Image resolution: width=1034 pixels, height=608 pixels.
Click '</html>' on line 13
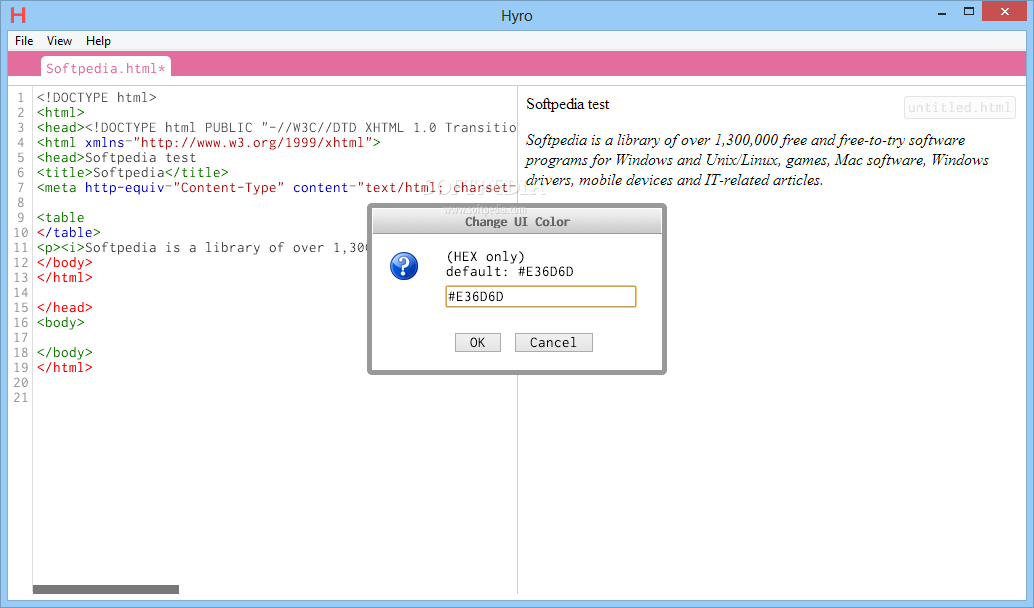[65, 278]
